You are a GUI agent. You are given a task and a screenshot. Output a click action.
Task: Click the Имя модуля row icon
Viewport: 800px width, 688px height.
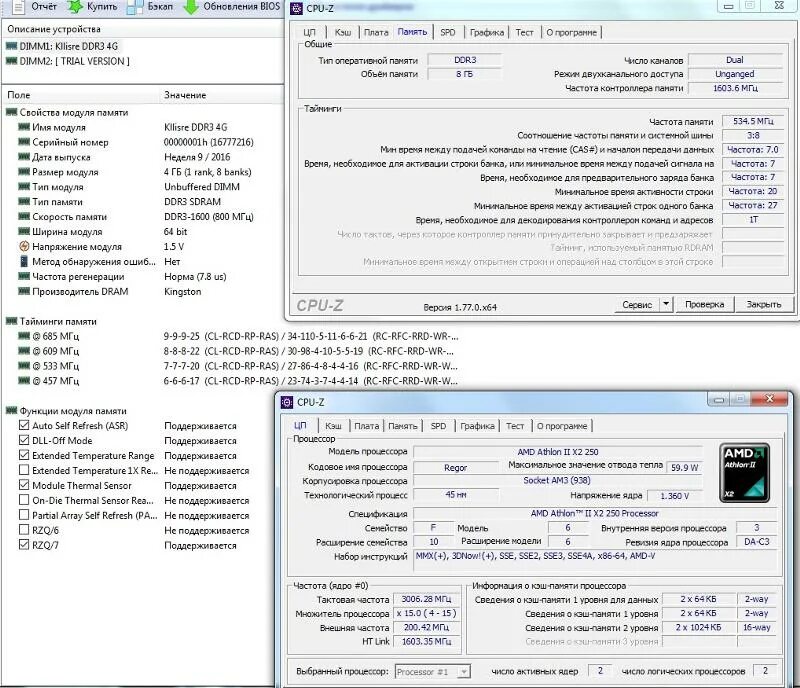(x=23, y=127)
